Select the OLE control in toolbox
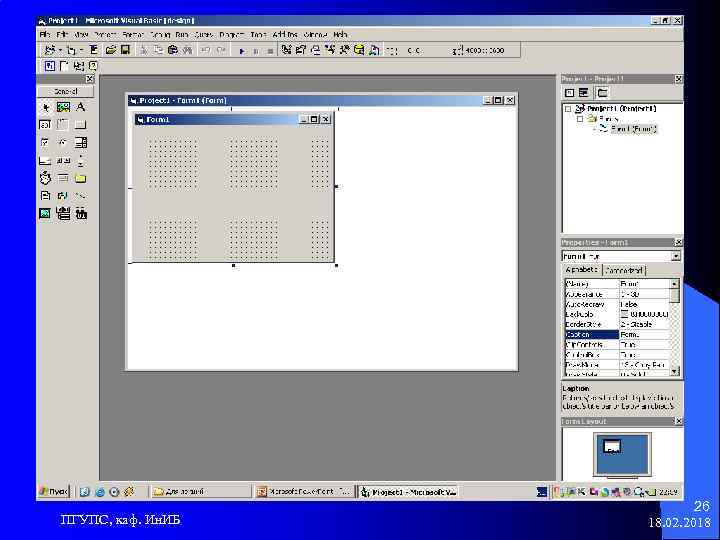The image size is (720, 540). [x=81, y=214]
